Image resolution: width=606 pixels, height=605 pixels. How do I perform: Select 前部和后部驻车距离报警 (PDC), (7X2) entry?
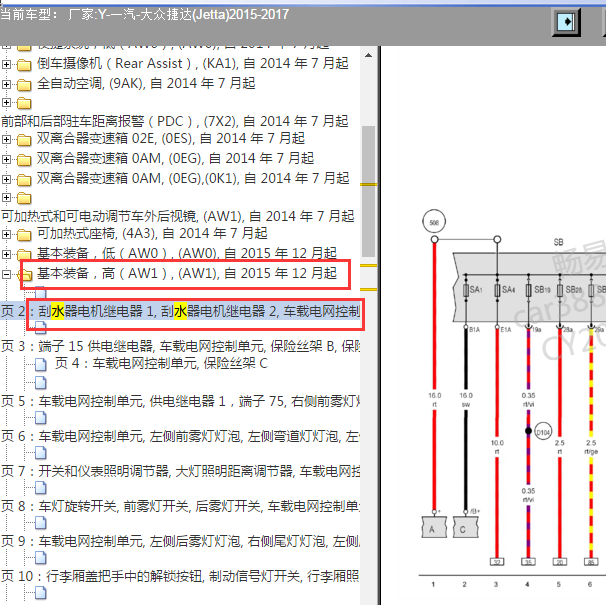click(175, 121)
